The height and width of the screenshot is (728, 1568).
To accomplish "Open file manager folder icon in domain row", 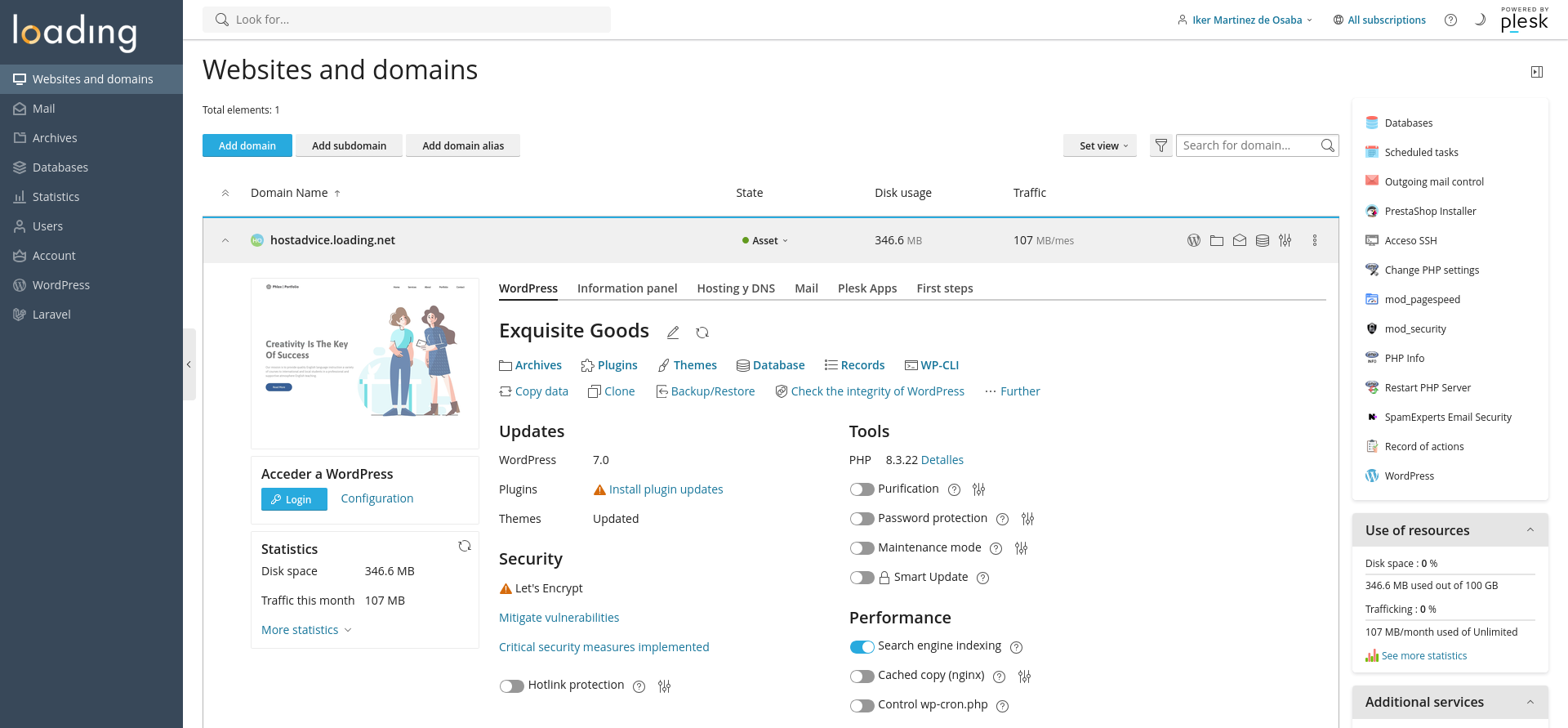I will (1217, 240).
